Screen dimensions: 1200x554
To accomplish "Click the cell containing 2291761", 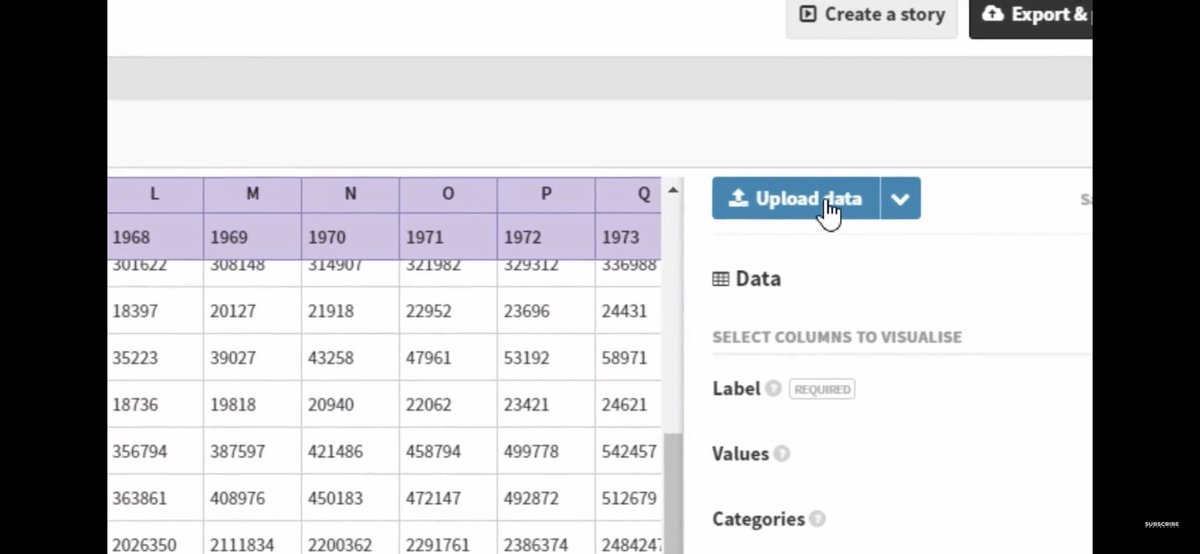I will (x=449, y=538).
